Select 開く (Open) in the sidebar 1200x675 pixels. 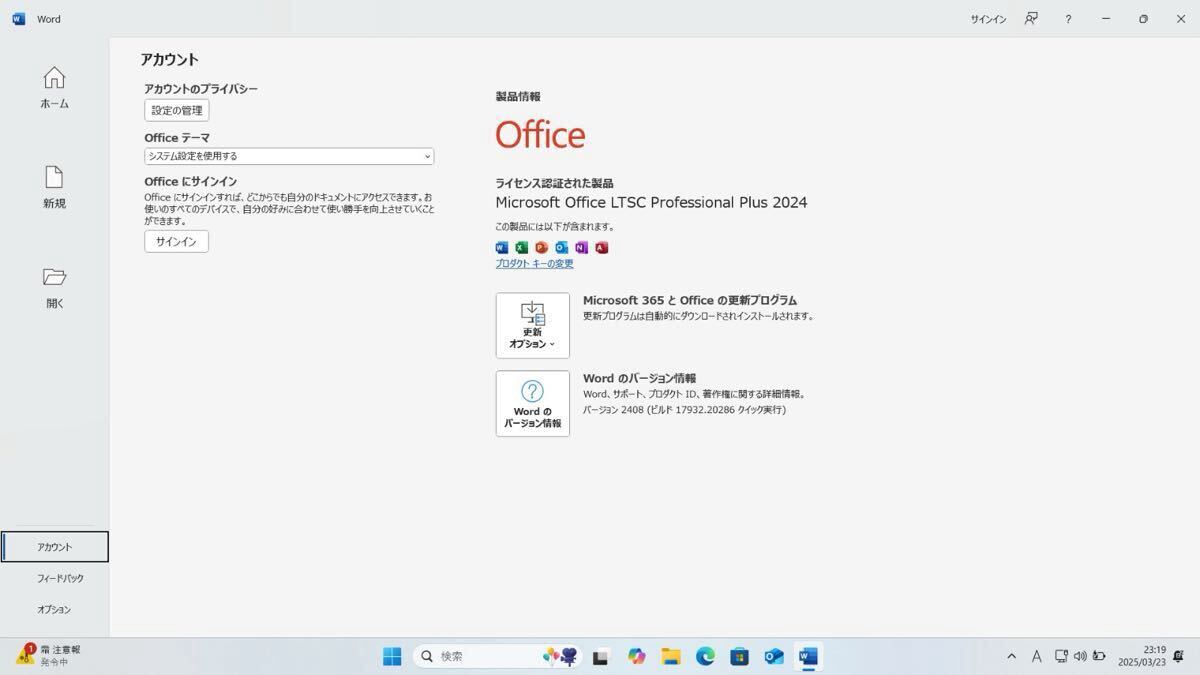coord(54,288)
